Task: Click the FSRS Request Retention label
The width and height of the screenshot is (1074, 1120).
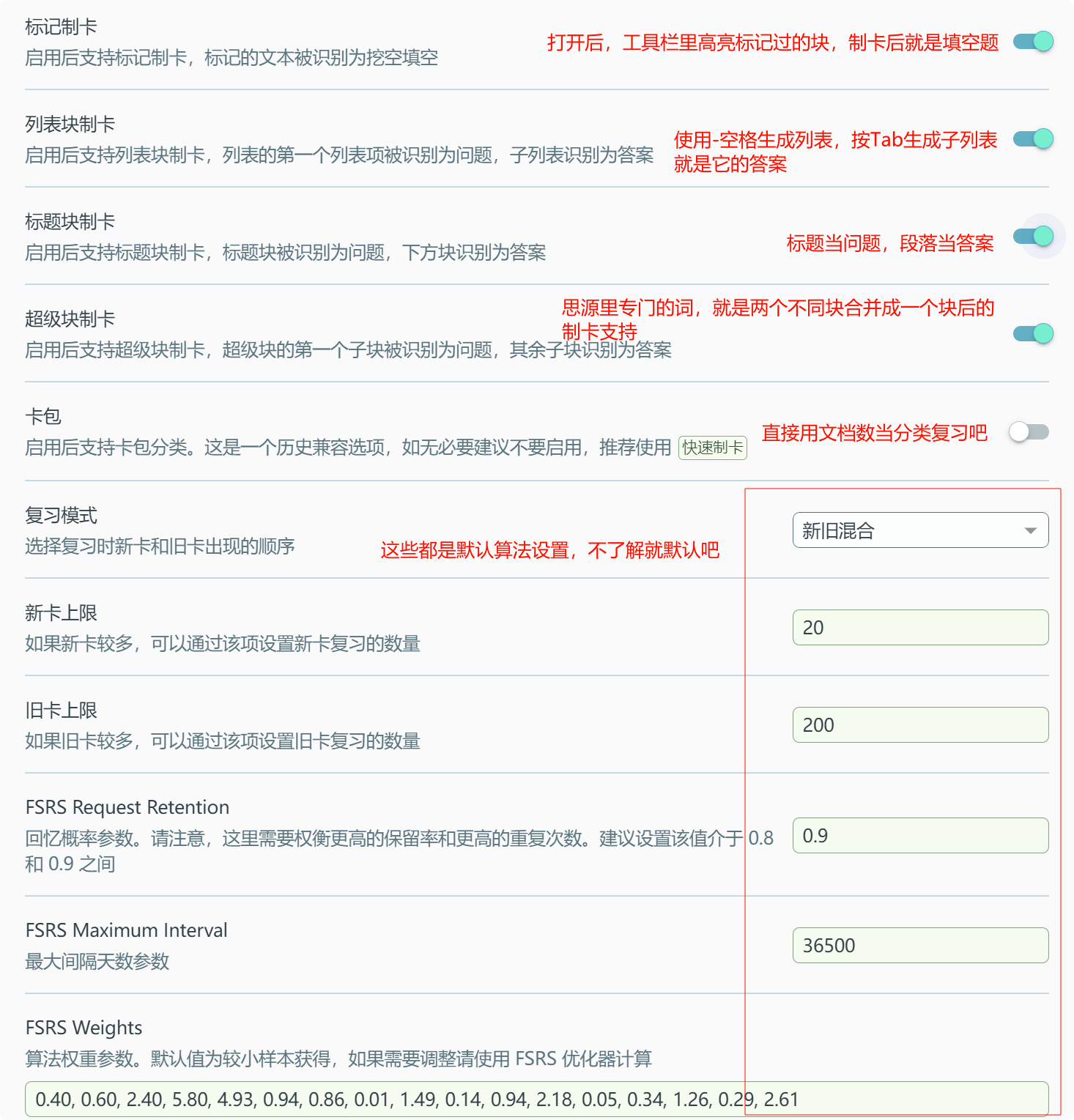Action: click(127, 807)
